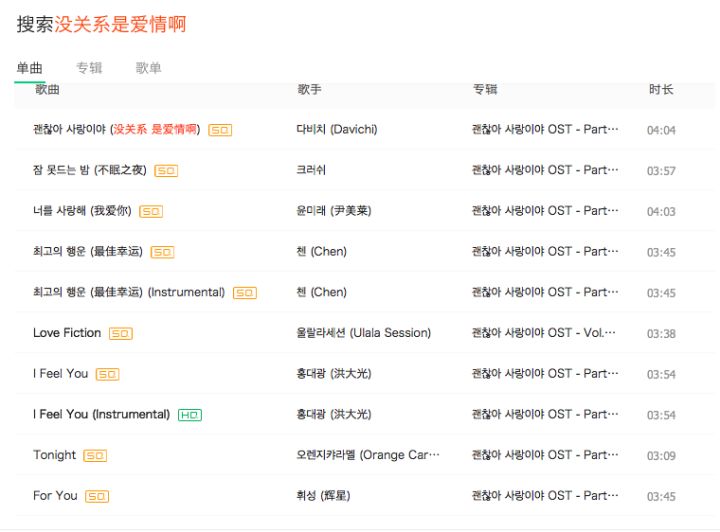Open artist 尹美莱 link
Viewport: 720px width, 532px height.
click(334, 211)
